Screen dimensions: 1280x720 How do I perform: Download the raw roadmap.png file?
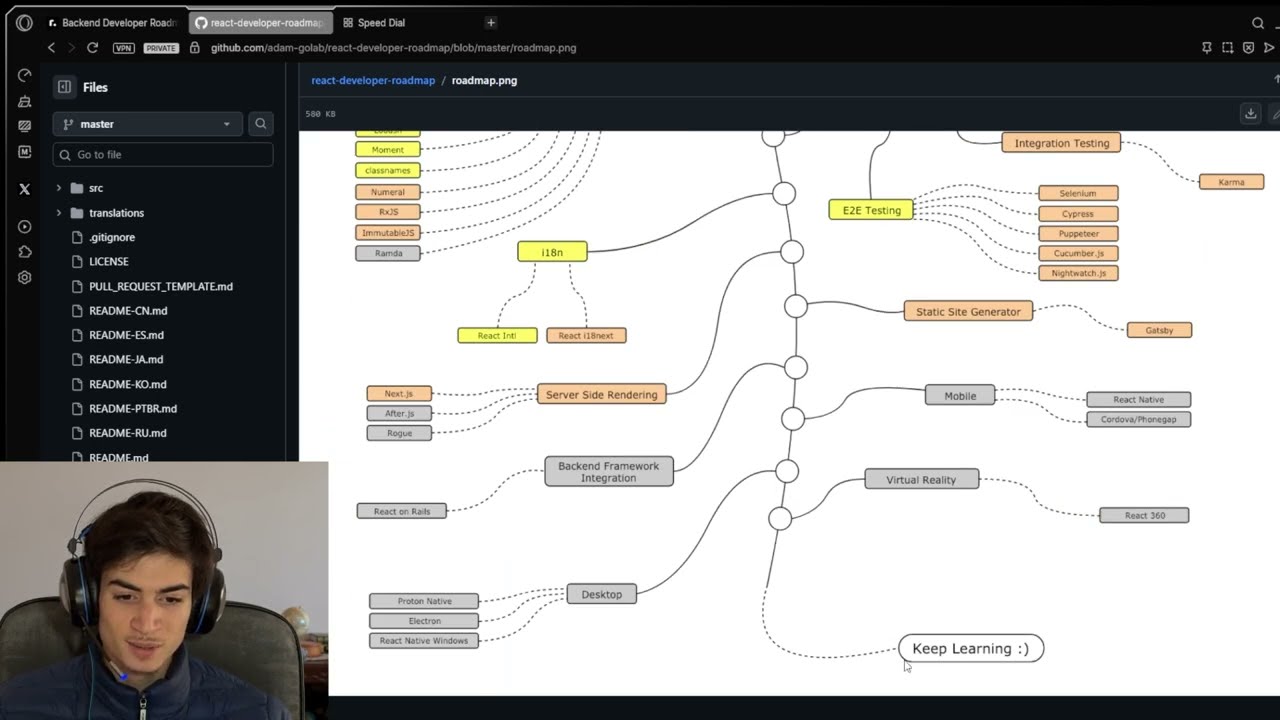pos(1250,113)
